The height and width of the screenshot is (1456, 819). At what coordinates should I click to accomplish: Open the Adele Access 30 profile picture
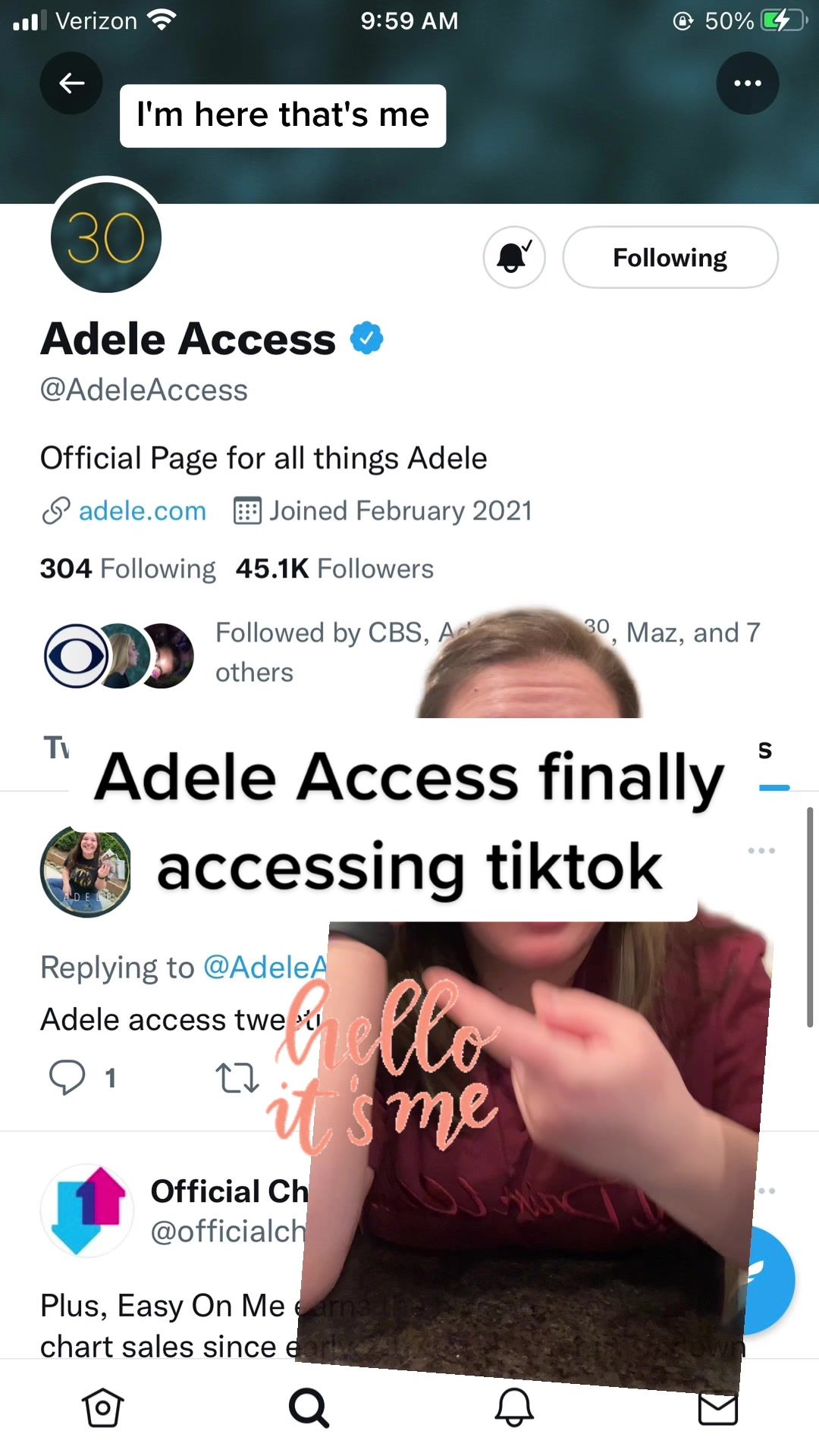[x=106, y=237]
